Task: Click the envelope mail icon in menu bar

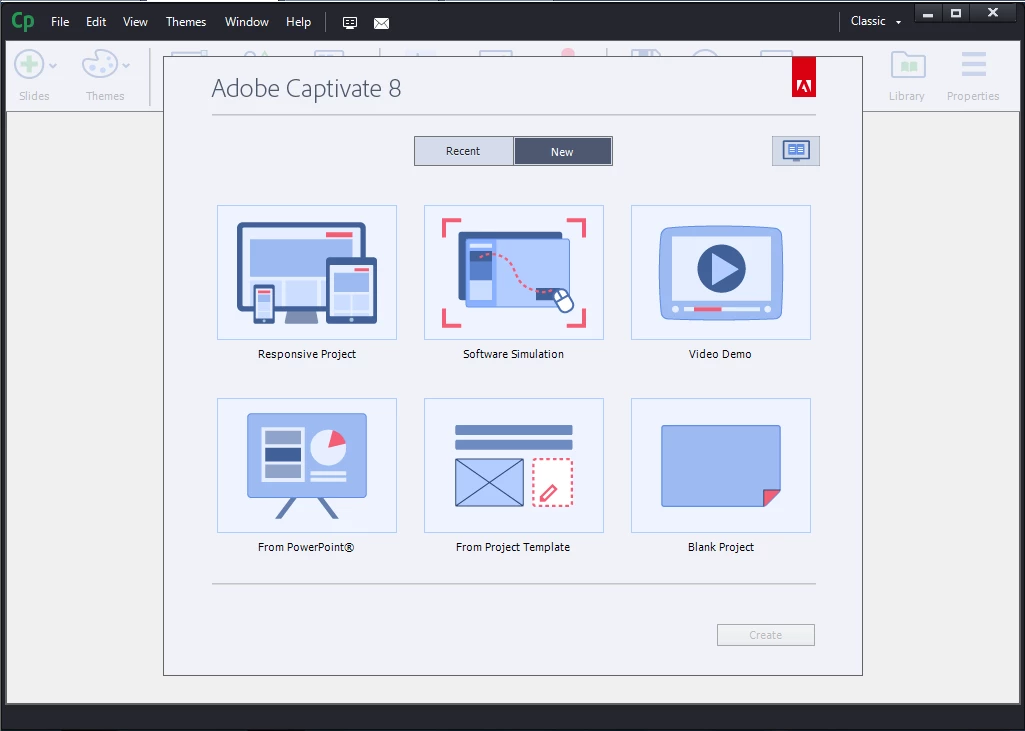Action: click(x=381, y=24)
